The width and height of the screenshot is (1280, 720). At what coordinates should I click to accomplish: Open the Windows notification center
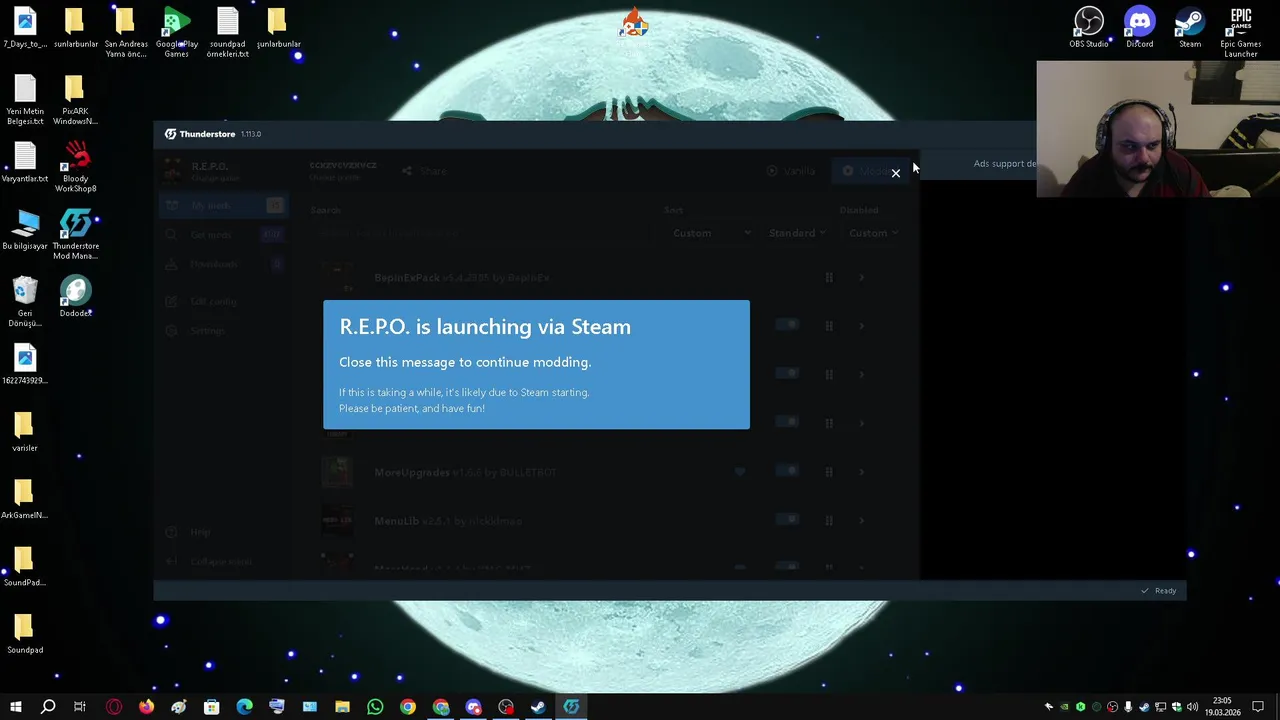coord(1259,707)
